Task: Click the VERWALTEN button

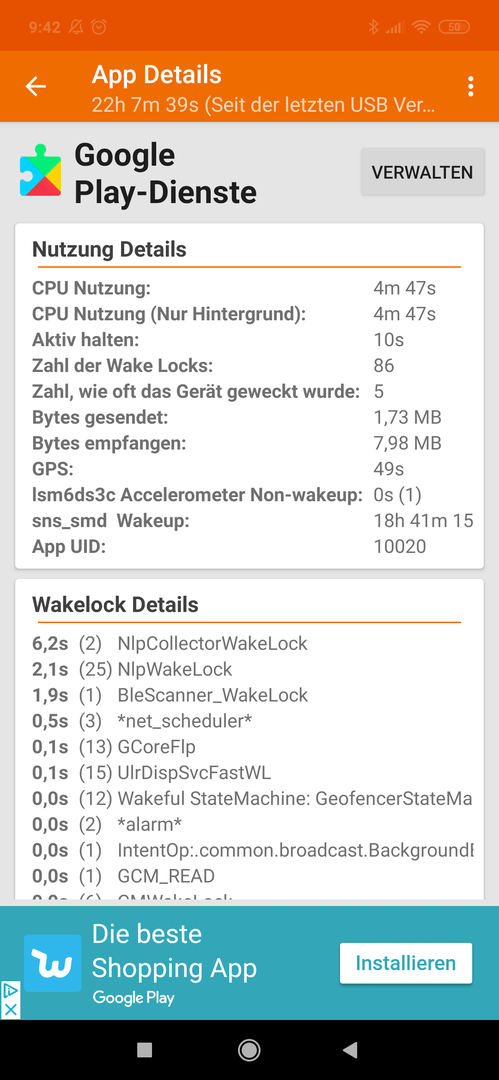Action: tap(422, 172)
